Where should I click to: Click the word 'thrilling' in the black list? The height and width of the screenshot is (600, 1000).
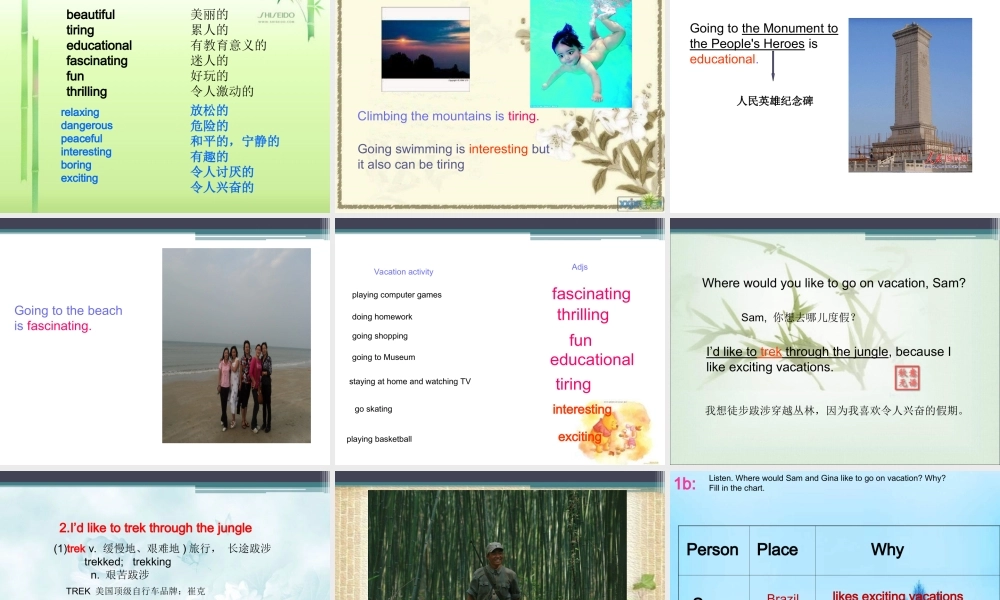(87, 92)
